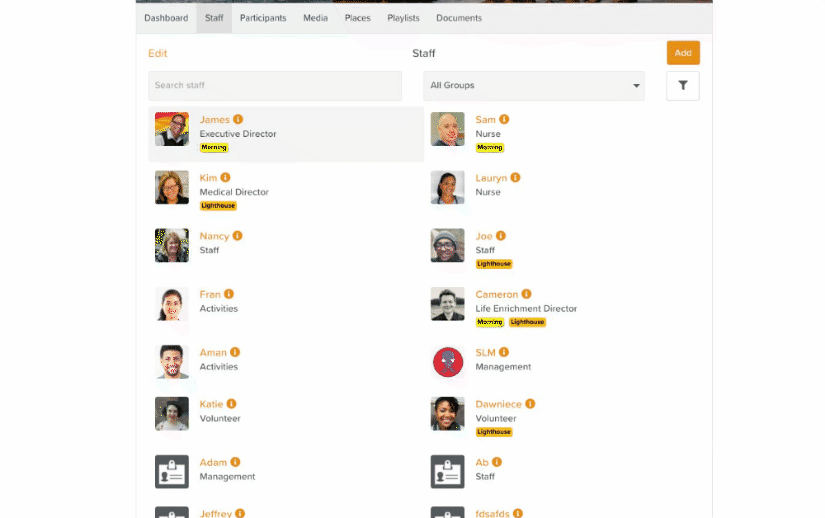Click Katie's profile photo

pyautogui.click(x=172, y=414)
